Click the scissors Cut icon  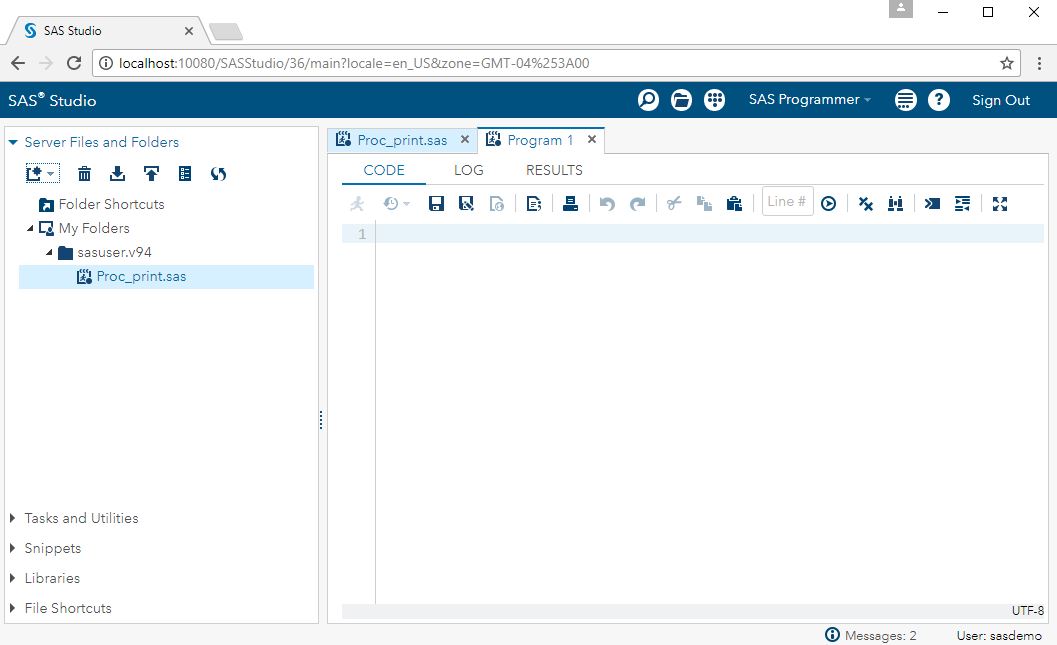pos(674,204)
